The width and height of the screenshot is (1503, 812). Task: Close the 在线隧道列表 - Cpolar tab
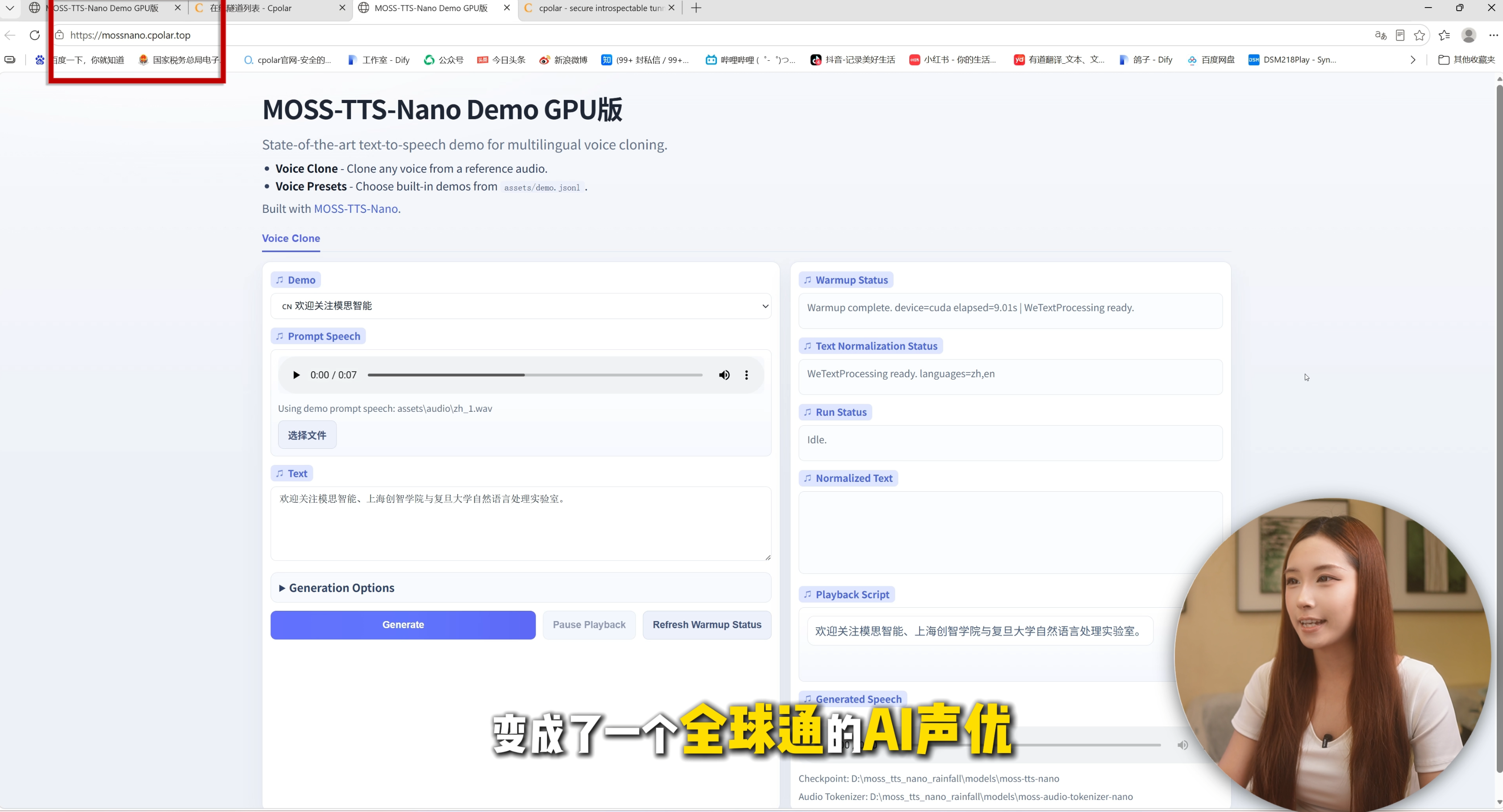[342, 8]
